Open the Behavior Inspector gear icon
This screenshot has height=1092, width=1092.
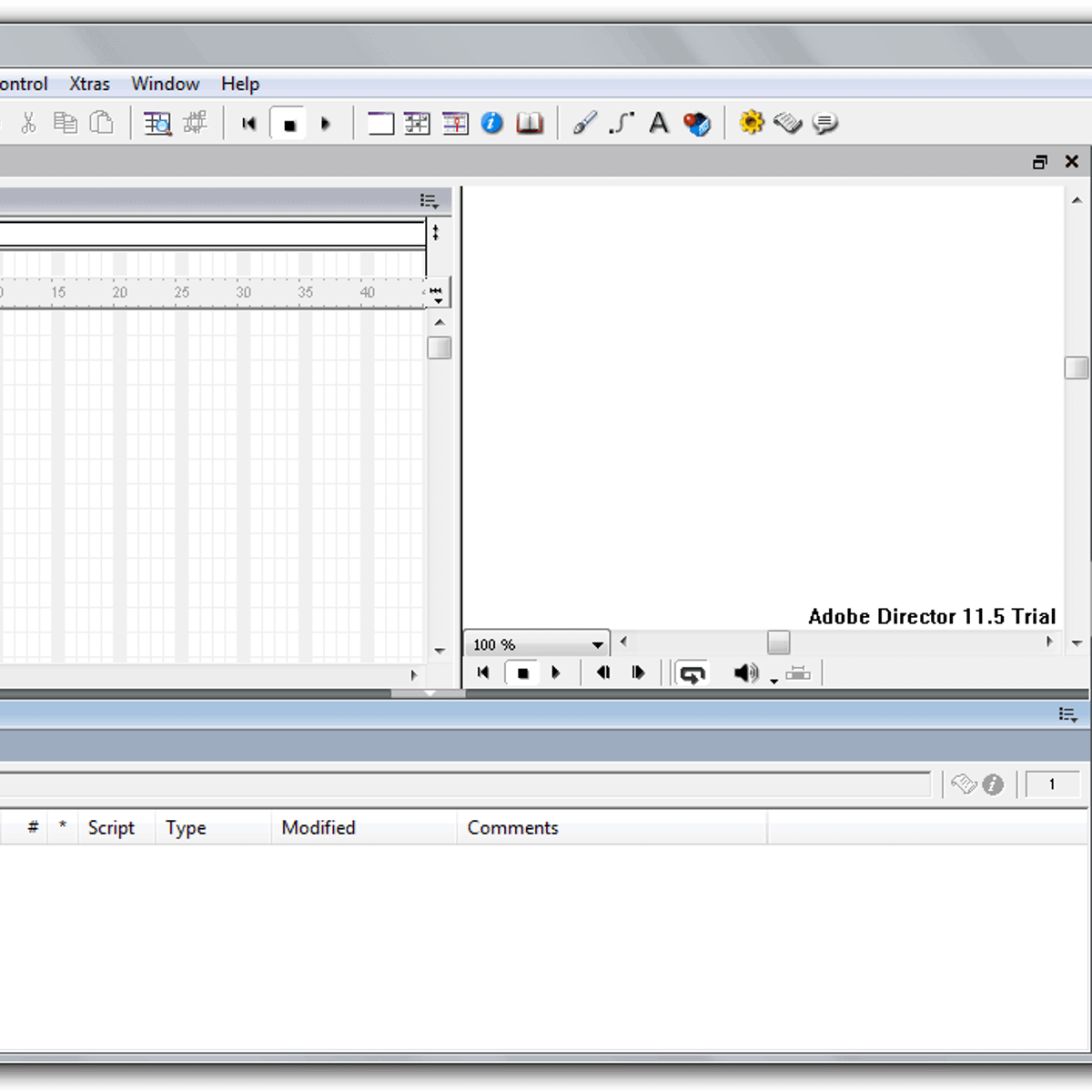click(x=752, y=123)
